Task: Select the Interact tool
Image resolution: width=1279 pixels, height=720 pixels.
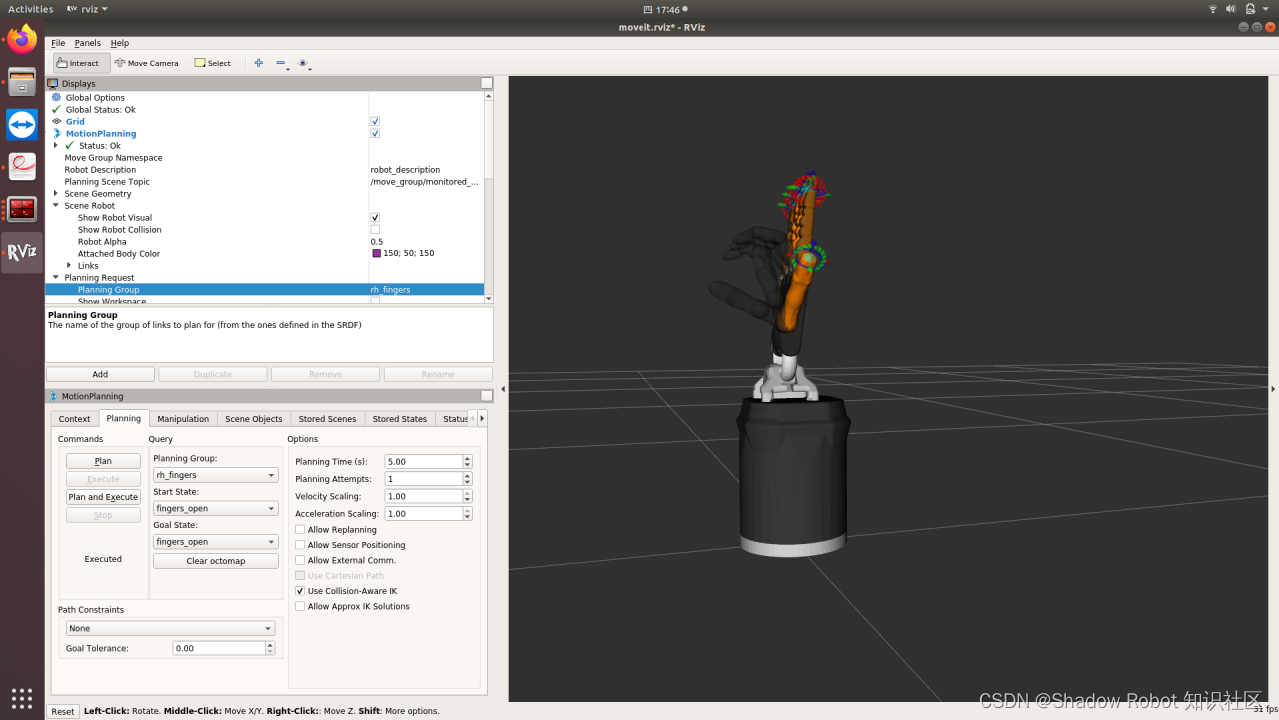Action: (x=82, y=63)
